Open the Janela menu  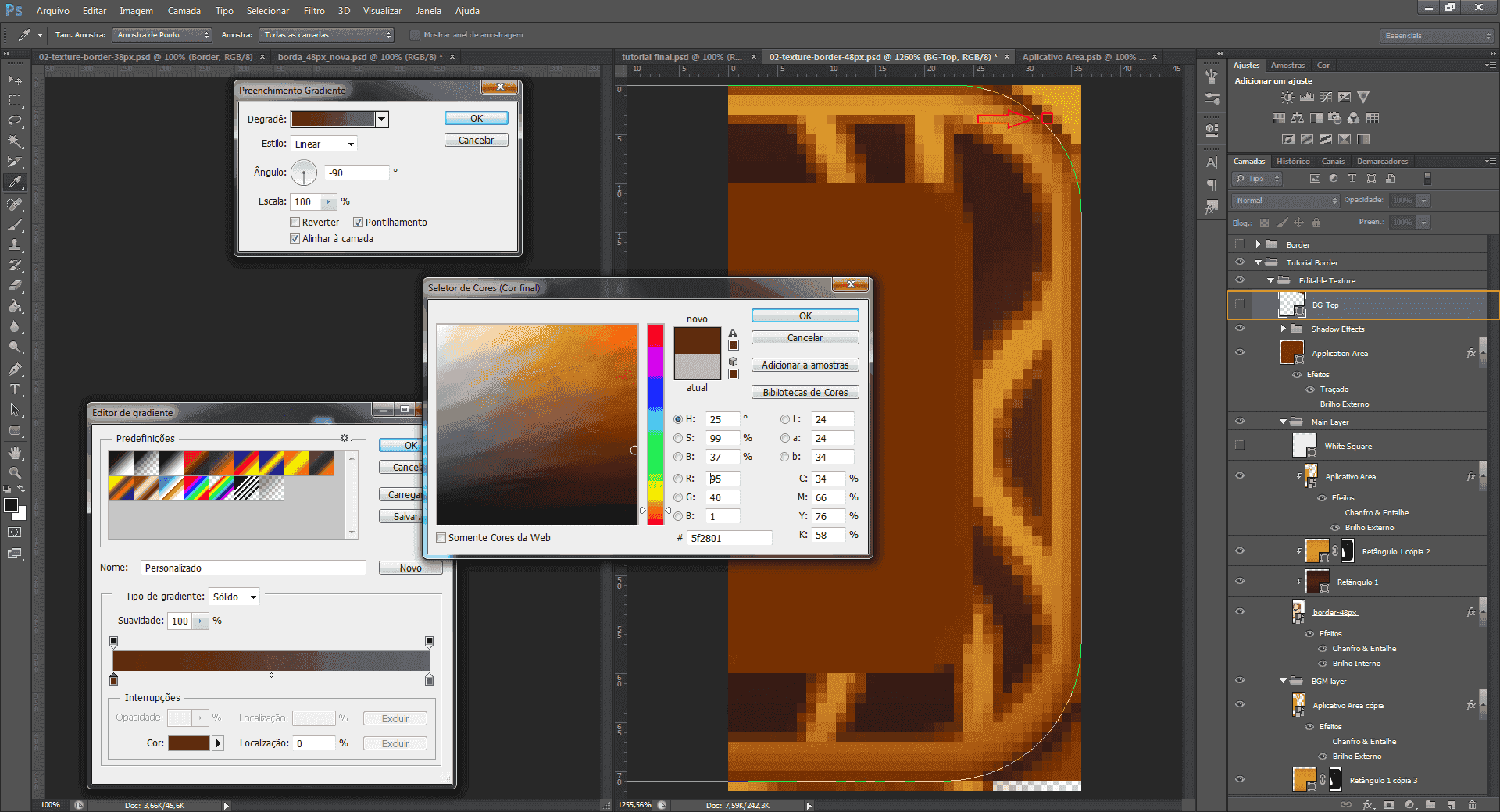tap(428, 11)
